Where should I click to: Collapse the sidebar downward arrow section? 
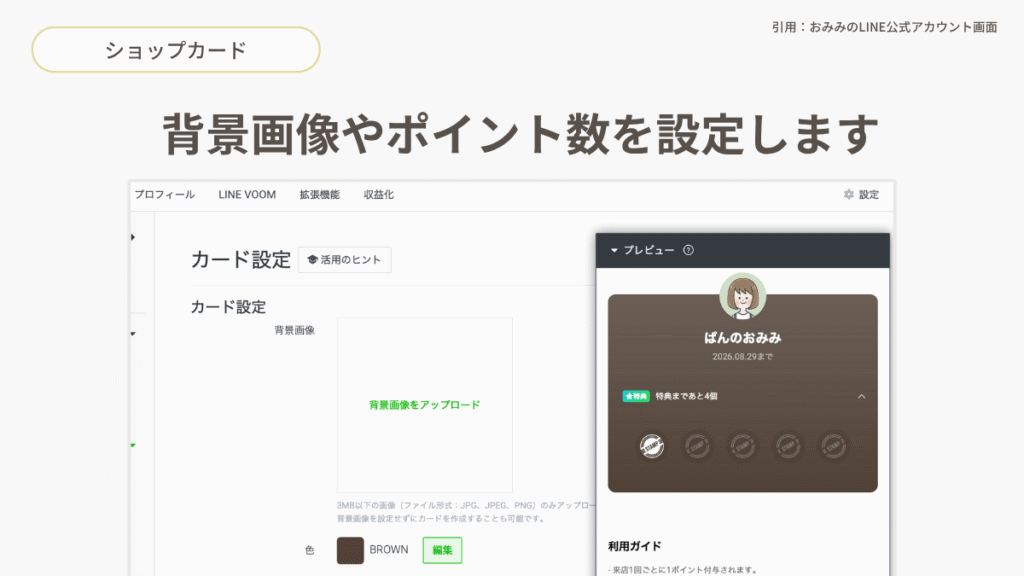pyautogui.click(x=133, y=334)
